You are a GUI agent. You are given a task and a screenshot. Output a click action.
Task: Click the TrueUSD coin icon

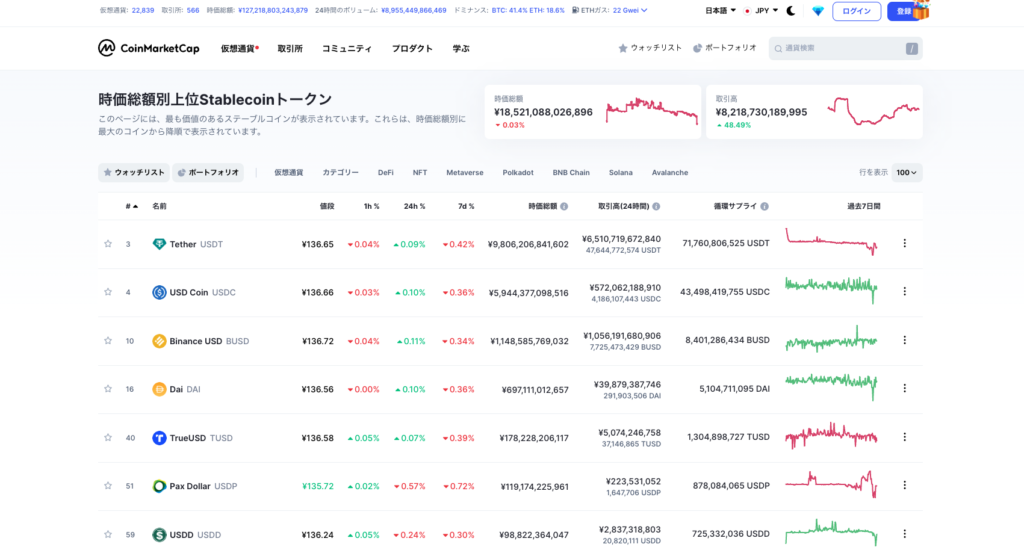[159, 438]
